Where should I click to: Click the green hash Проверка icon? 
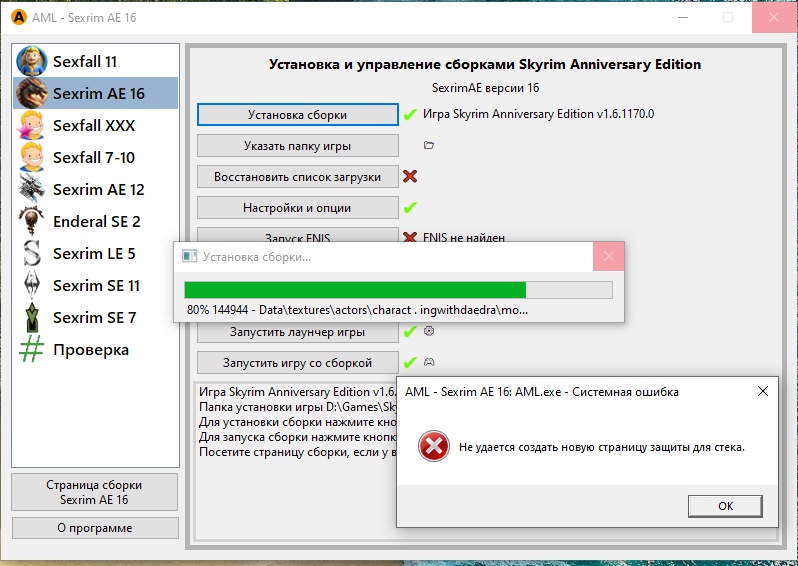coord(32,350)
